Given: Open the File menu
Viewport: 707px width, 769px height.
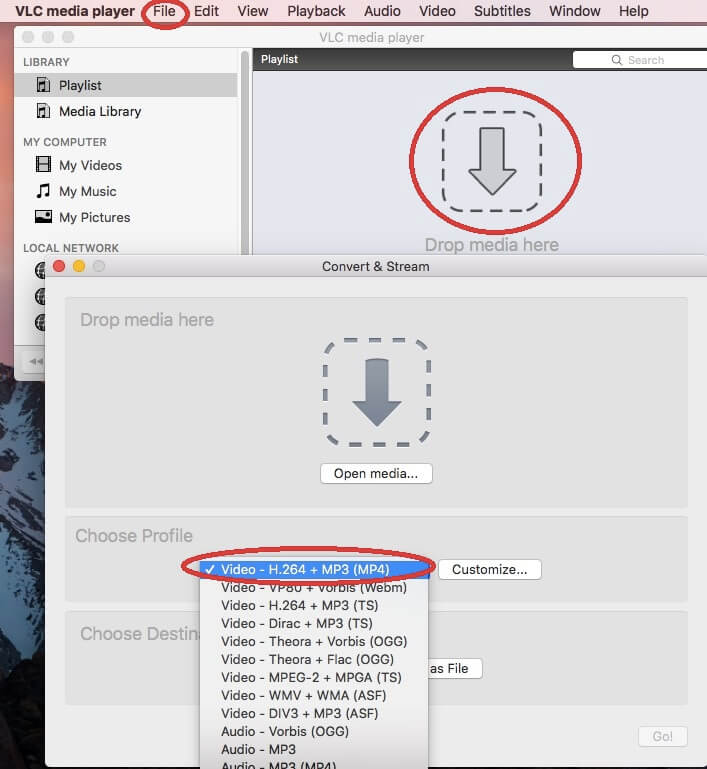Looking at the screenshot, I should [x=164, y=11].
